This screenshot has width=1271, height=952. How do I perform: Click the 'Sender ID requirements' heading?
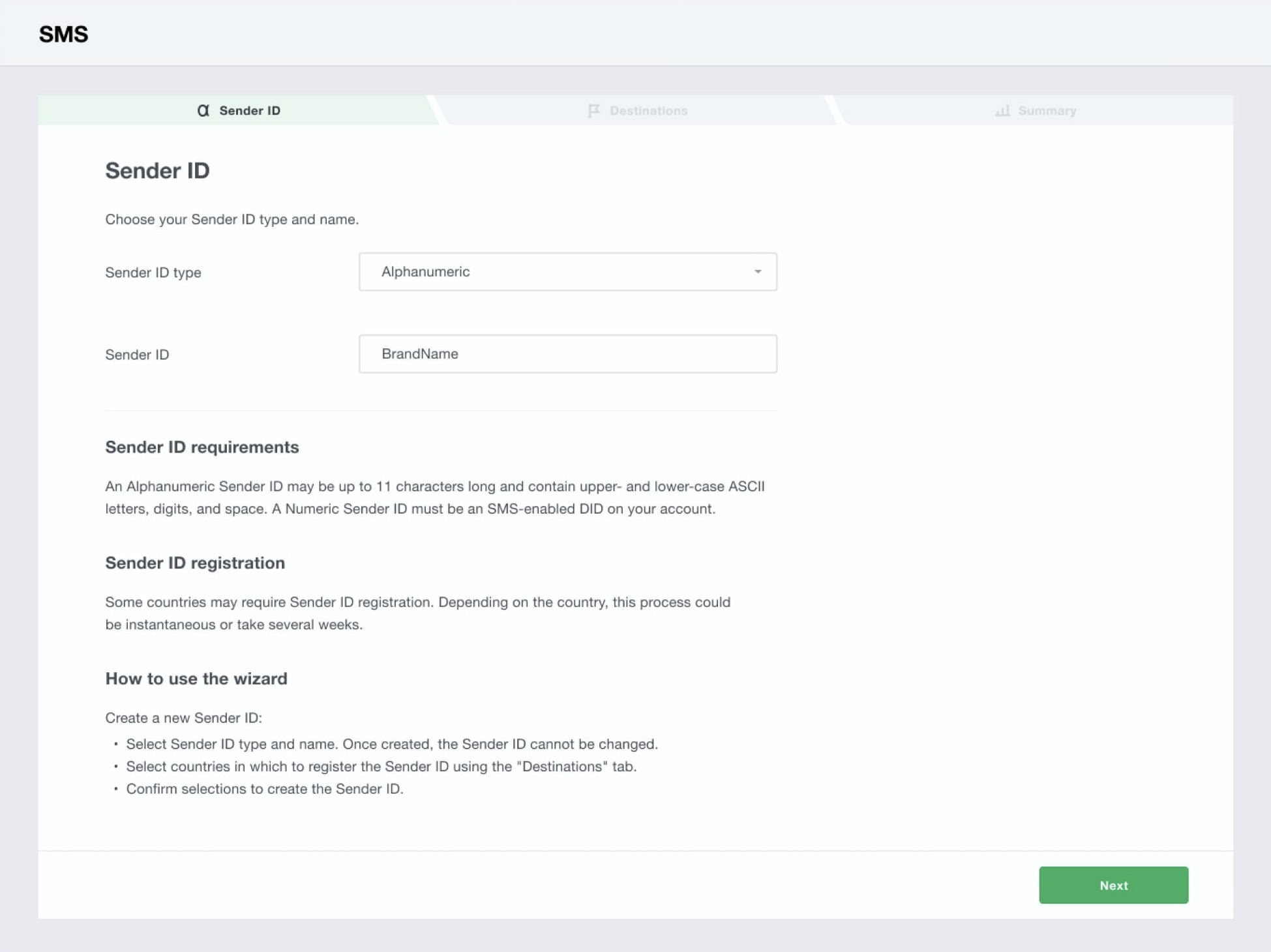point(202,447)
